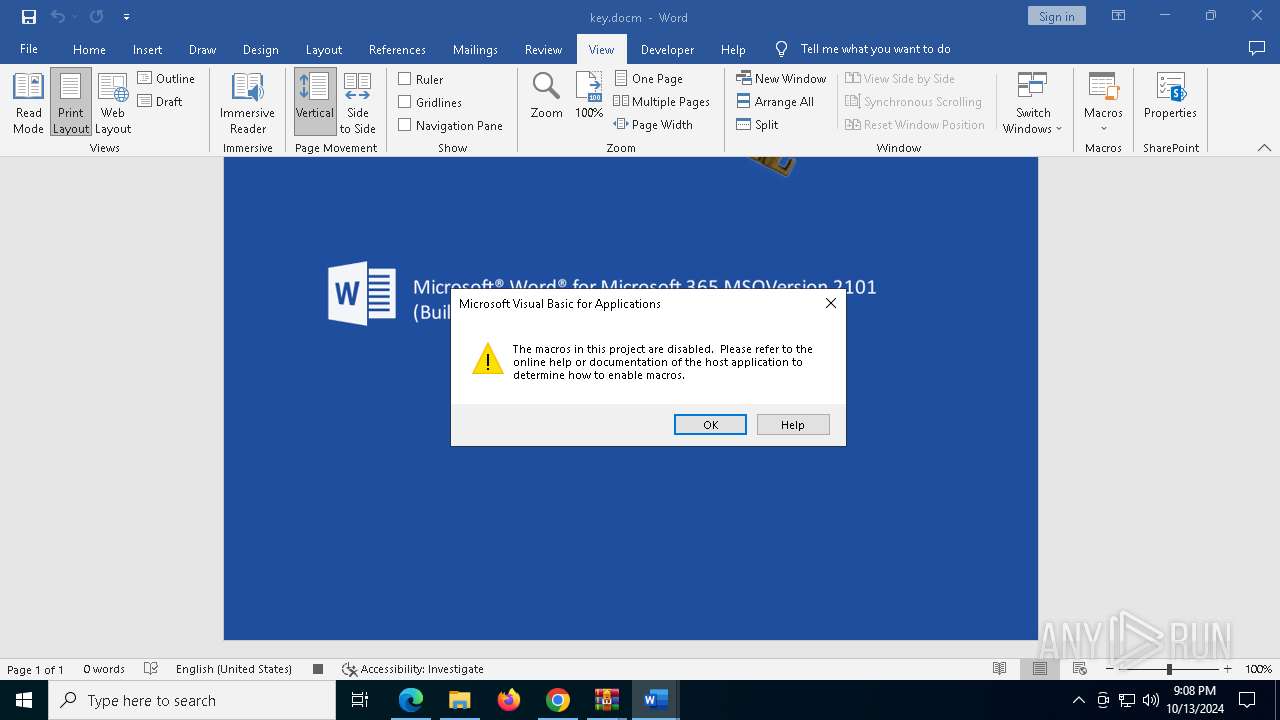Enable the Gridlines checkbox
This screenshot has width=1280, height=720.
[405, 102]
